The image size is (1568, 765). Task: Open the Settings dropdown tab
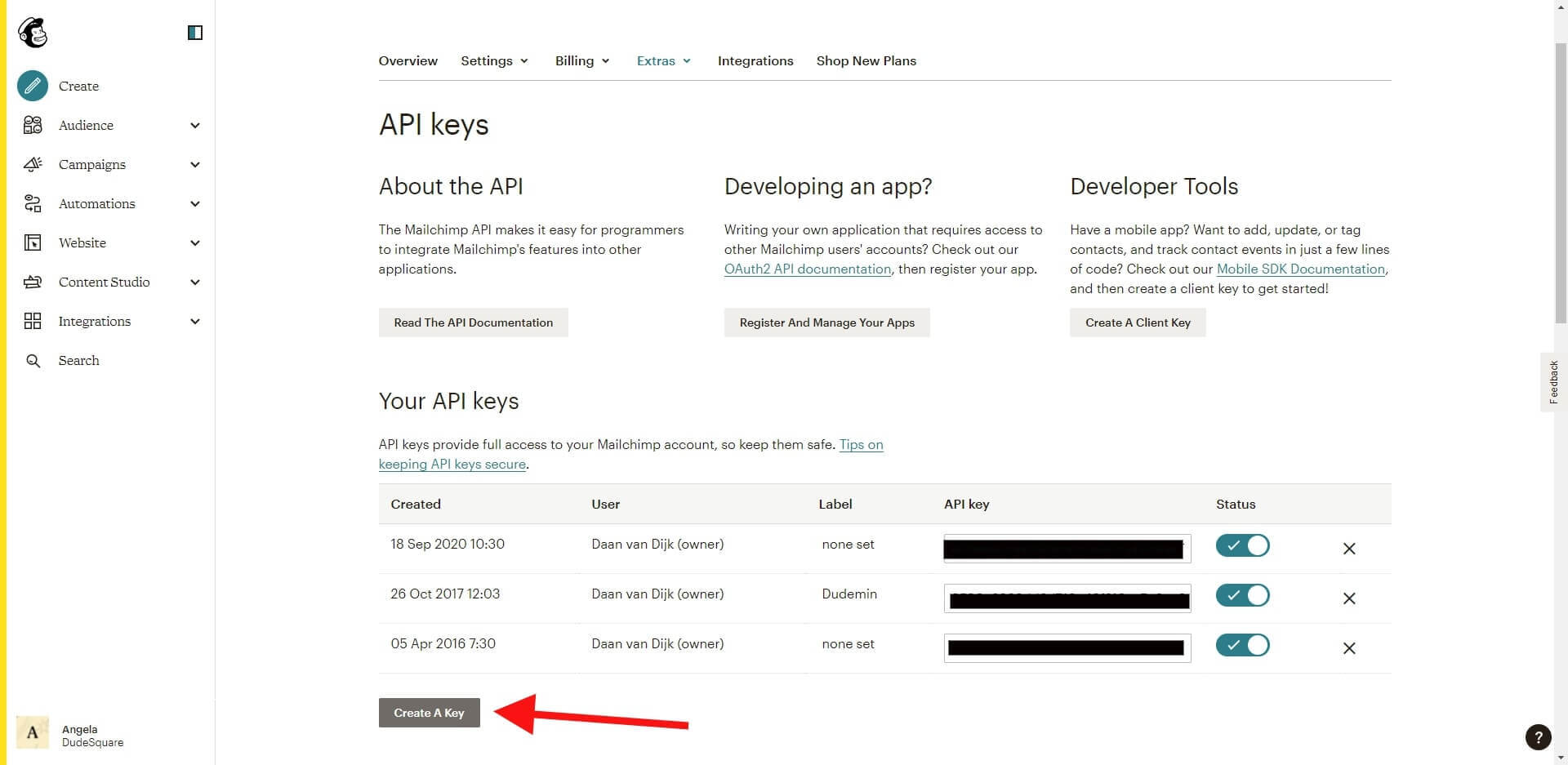point(494,60)
